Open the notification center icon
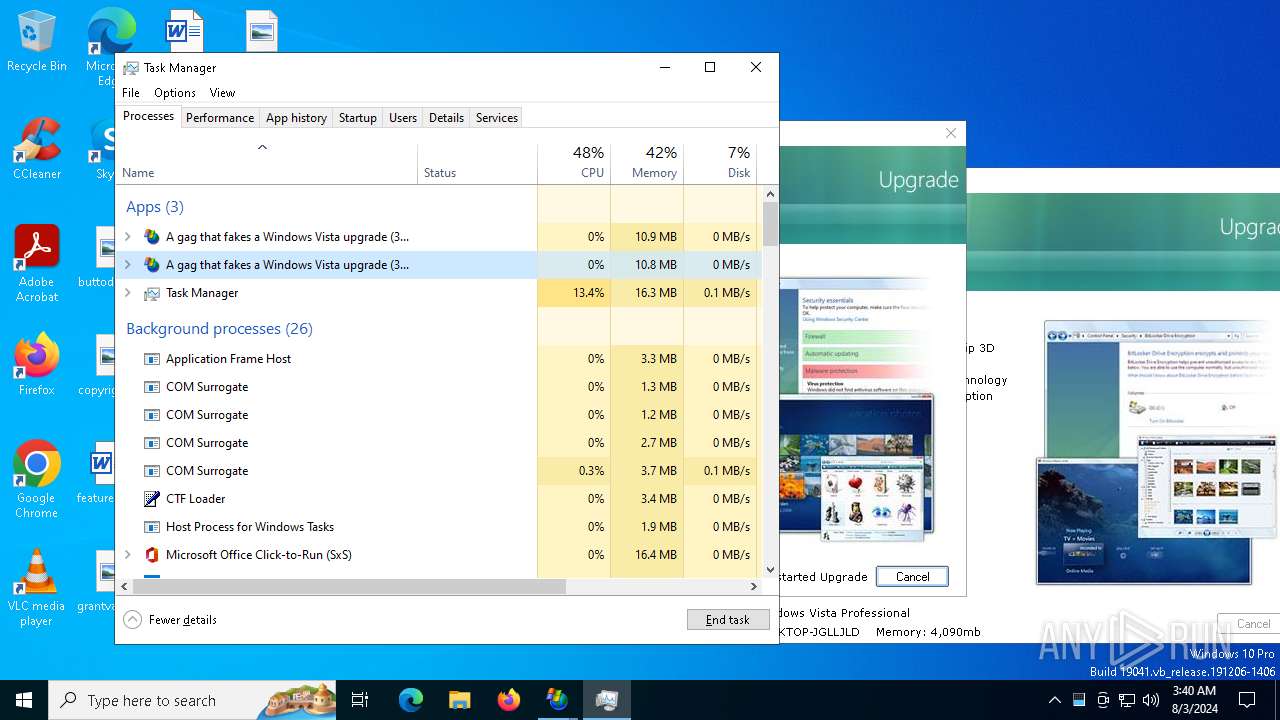1280x720 pixels. click(x=1247, y=700)
